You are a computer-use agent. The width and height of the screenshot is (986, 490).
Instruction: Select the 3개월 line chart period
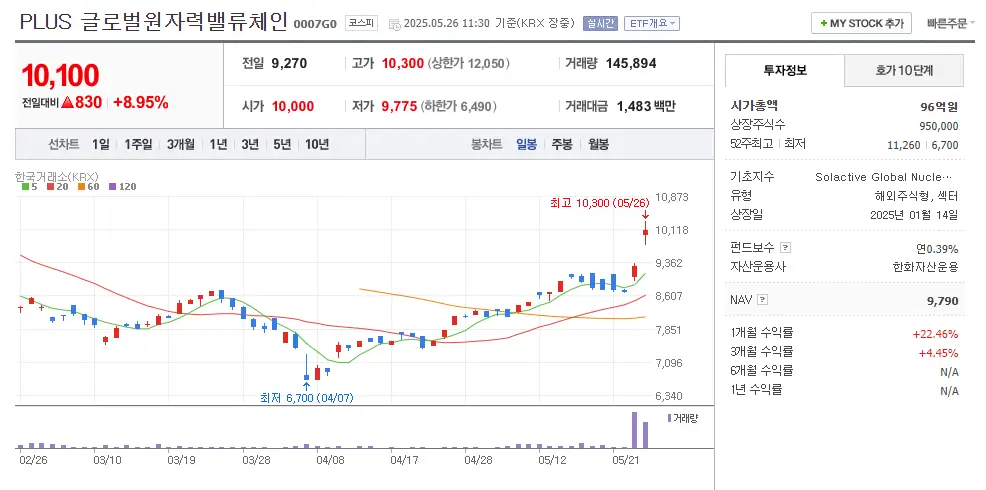182,144
